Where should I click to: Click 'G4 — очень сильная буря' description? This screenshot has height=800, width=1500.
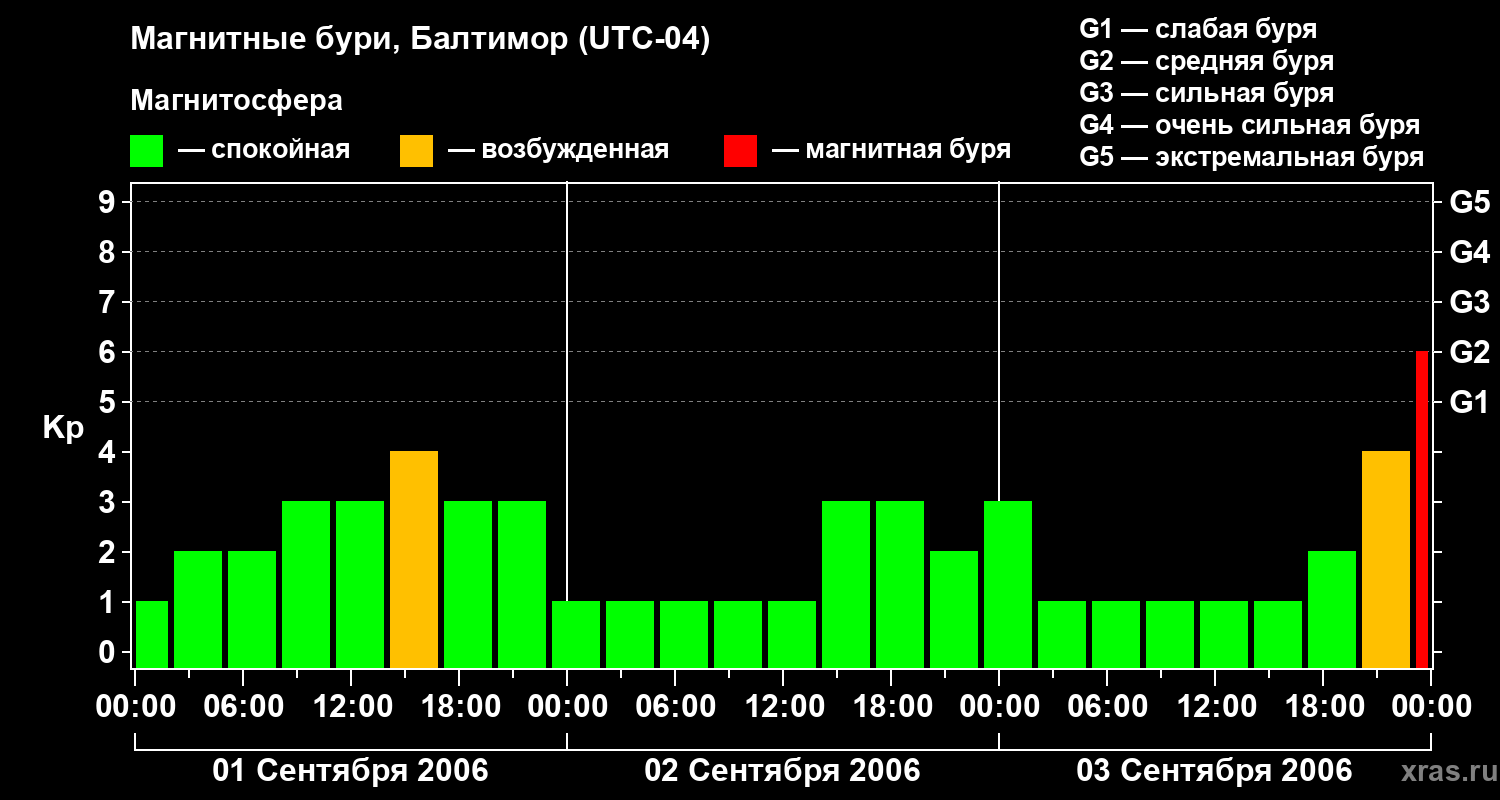click(1250, 125)
